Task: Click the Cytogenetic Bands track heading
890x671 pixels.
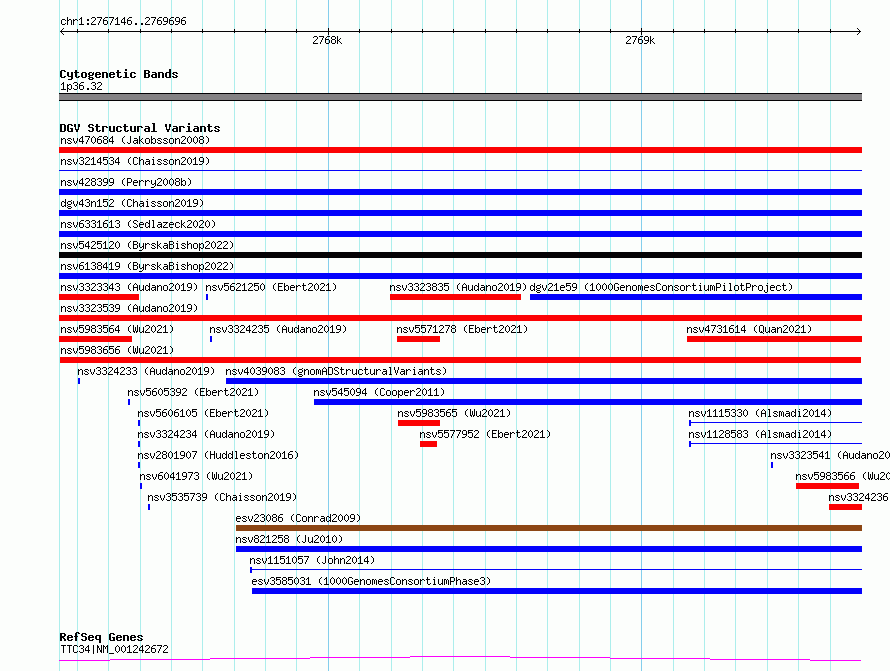Action: 119,74
